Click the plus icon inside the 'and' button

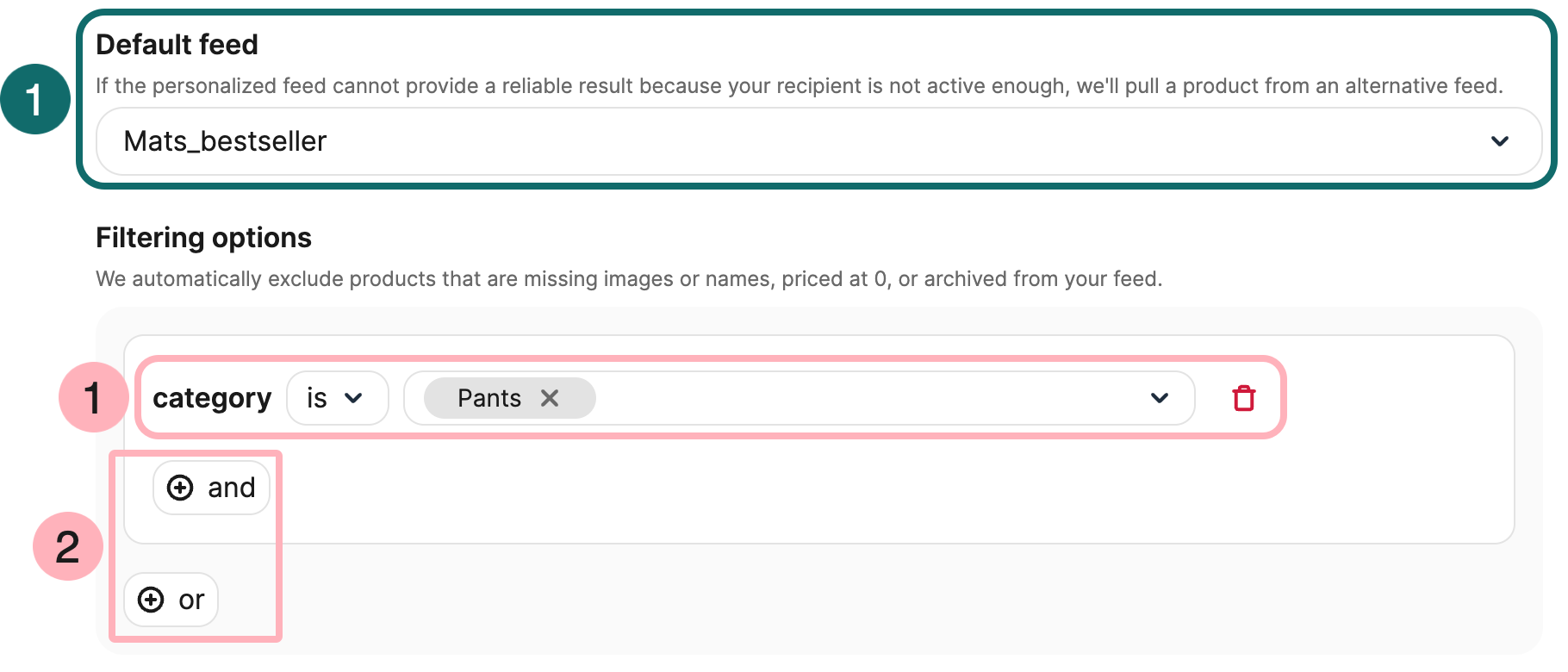point(180,487)
